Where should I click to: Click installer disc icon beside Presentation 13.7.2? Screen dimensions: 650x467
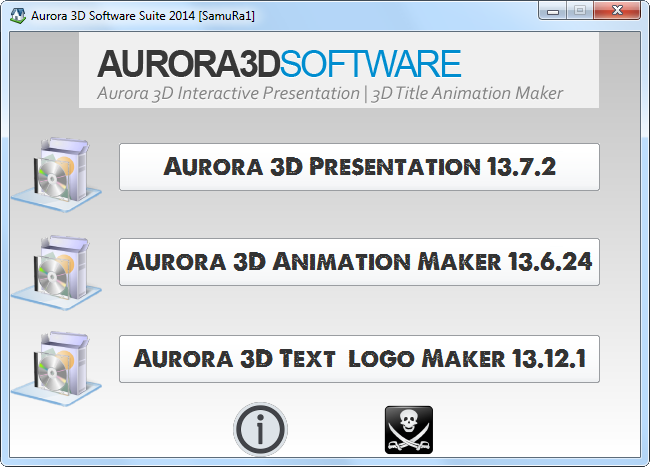coord(56,174)
